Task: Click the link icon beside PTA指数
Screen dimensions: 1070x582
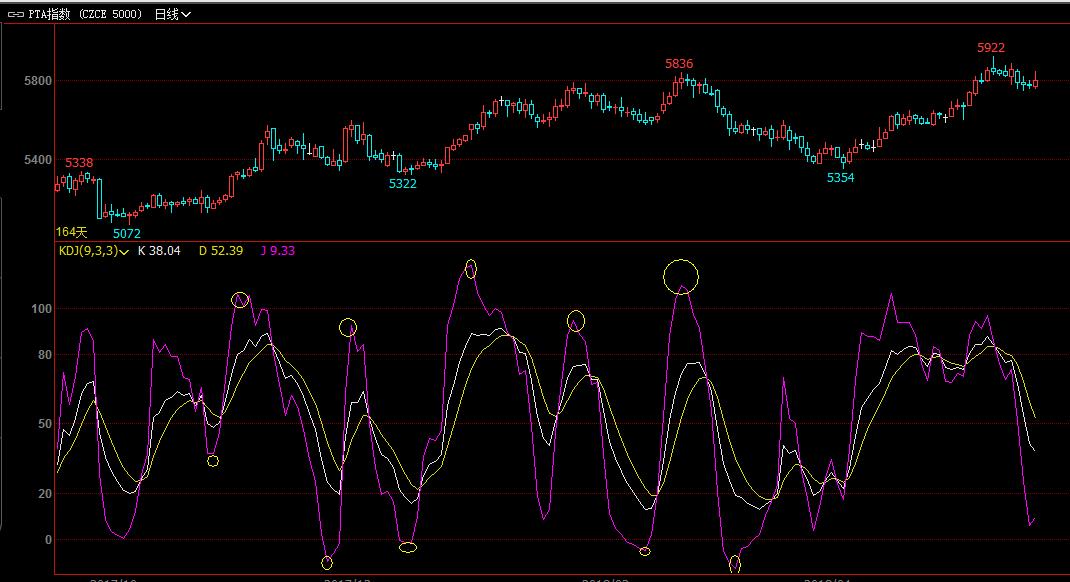Action: point(14,14)
